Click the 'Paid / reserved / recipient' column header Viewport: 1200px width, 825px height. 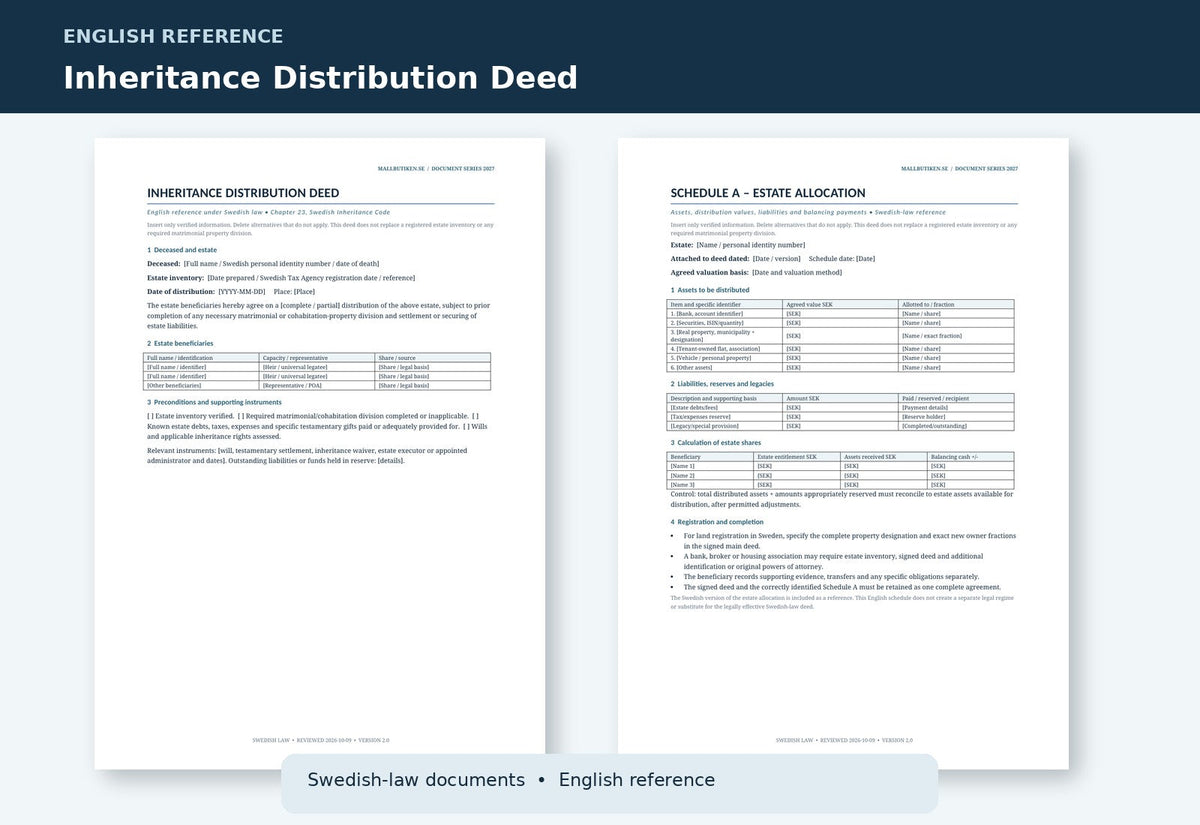point(956,398)
